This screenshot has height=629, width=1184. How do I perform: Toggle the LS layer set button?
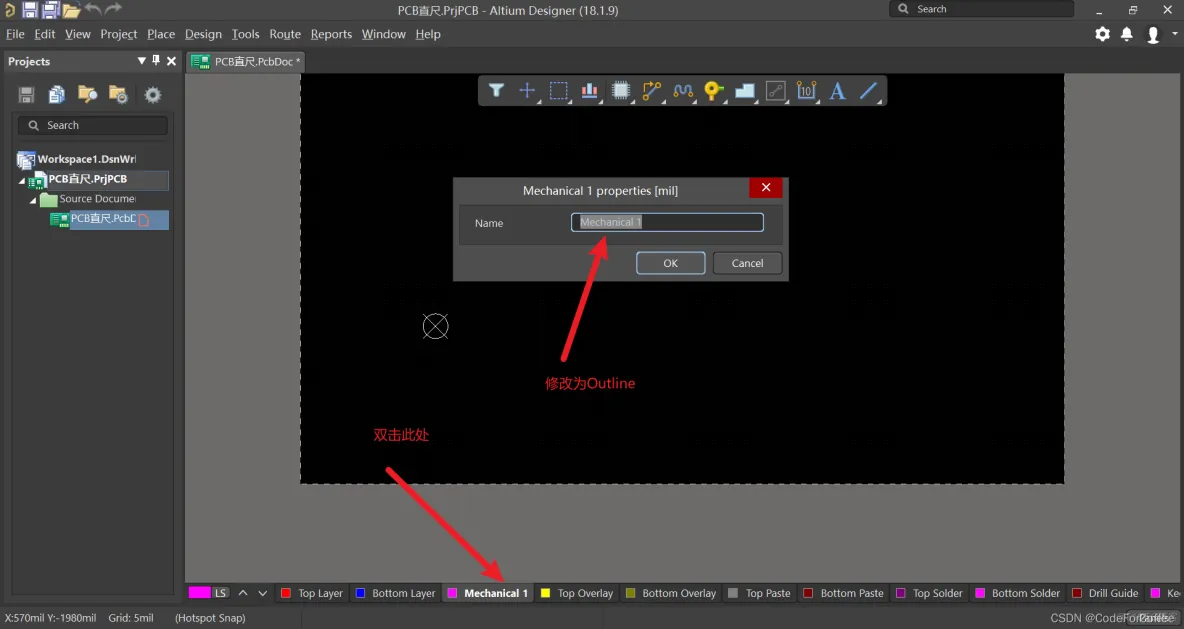coord(220,593)
